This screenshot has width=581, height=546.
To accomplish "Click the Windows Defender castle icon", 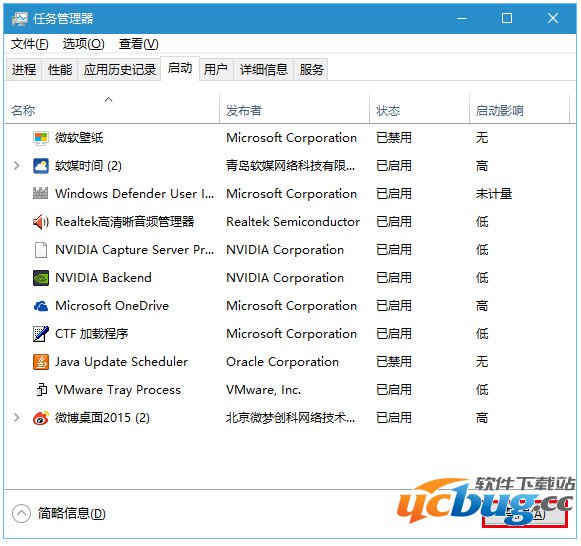I will point(40,194).
